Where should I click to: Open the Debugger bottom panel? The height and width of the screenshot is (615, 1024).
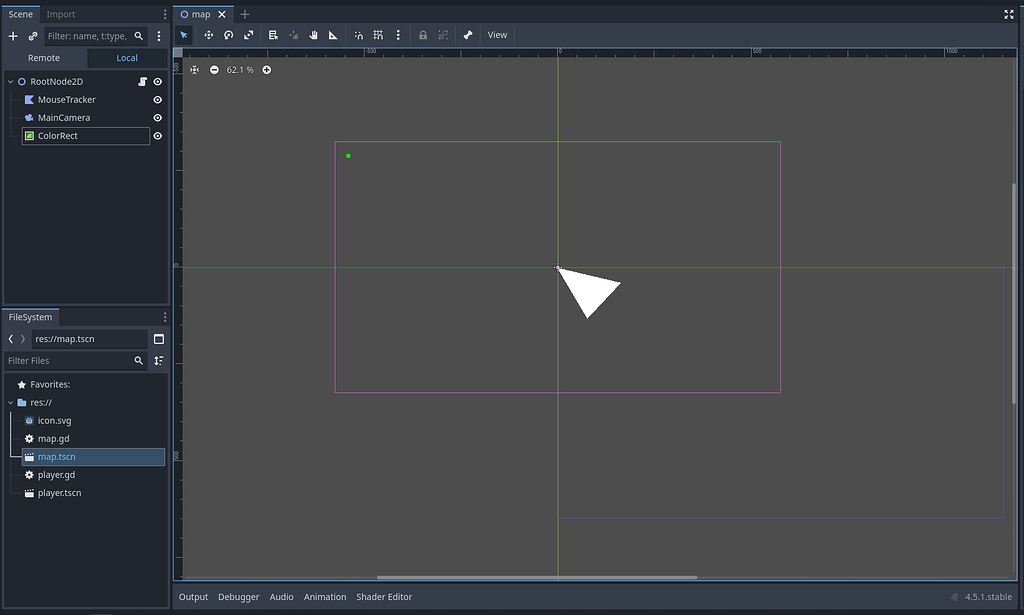pyautogui.click(x=239, y=597)
